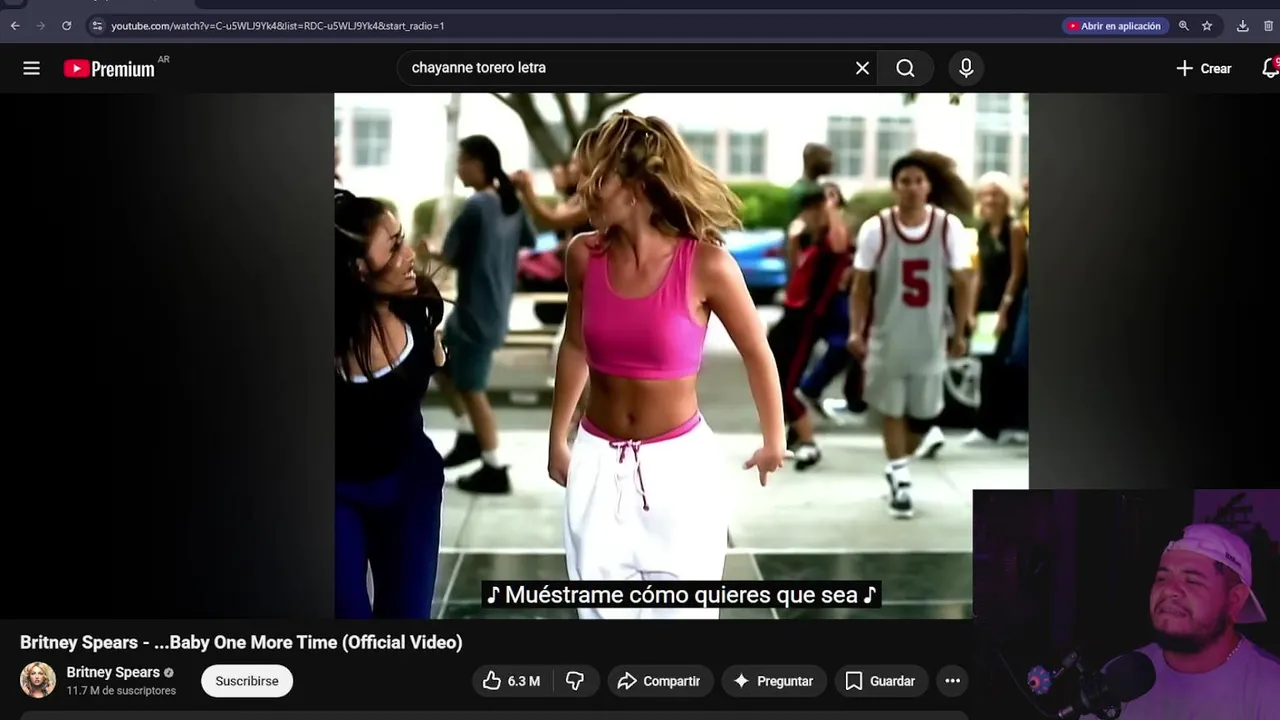Open browser downloads icon
Screen dimensions: 1280x720
[x=1243, y=26]
